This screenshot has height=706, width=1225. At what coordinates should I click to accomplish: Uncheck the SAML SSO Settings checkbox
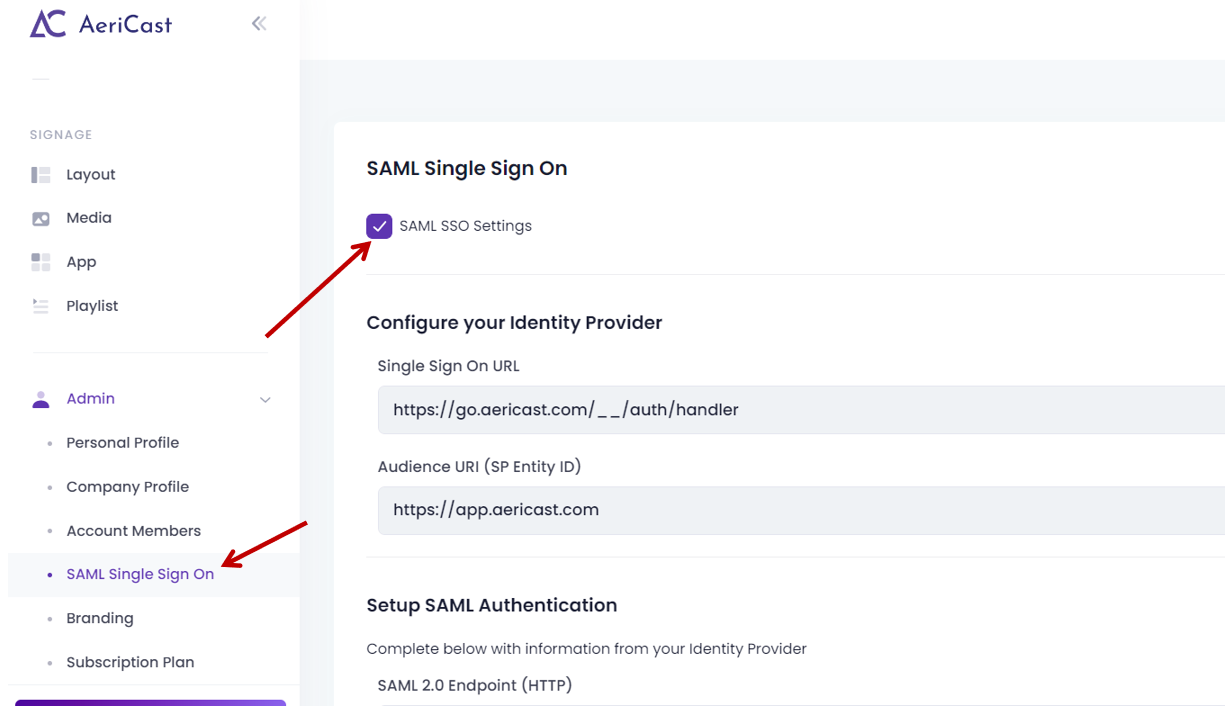pos(379,226)
